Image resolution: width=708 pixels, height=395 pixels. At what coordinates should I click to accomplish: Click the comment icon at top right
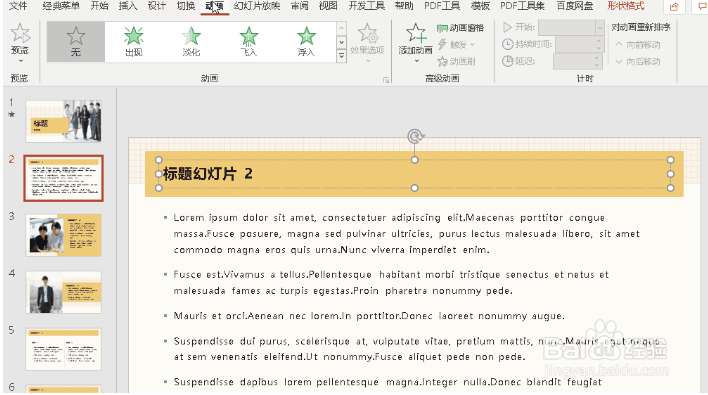tap(703, 6)
